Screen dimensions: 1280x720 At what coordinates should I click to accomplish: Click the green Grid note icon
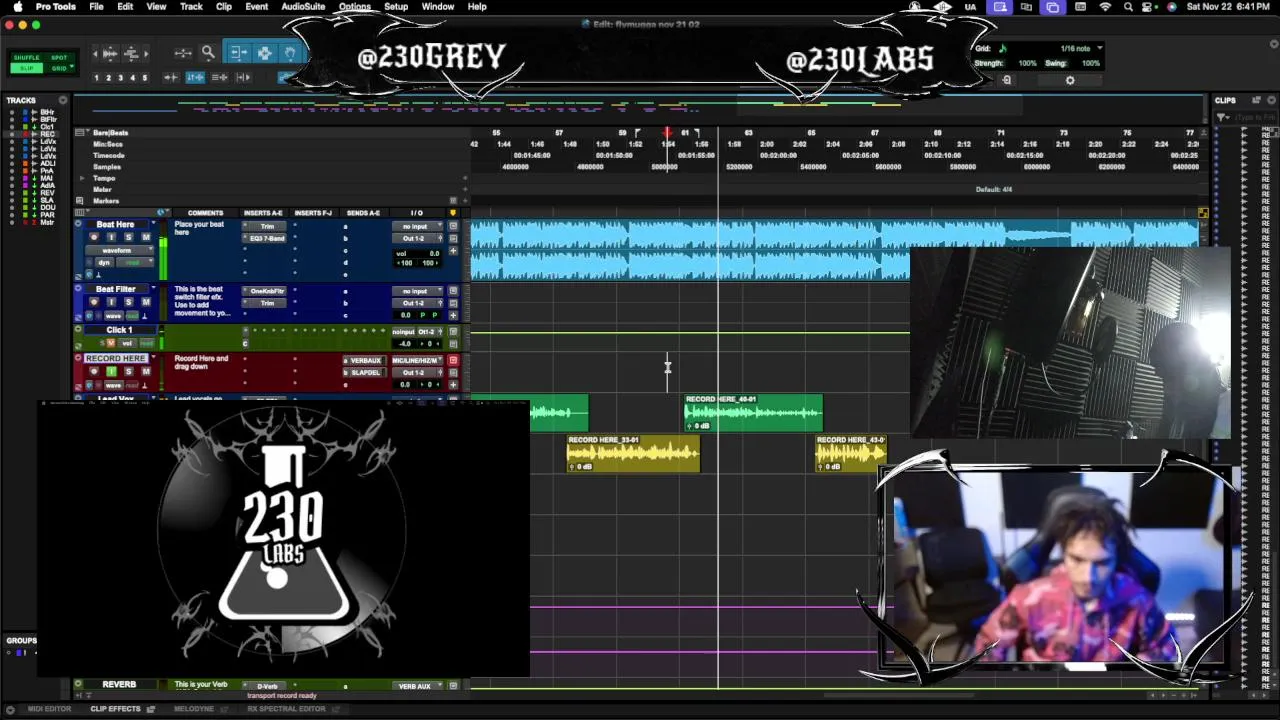(1003, 48)
